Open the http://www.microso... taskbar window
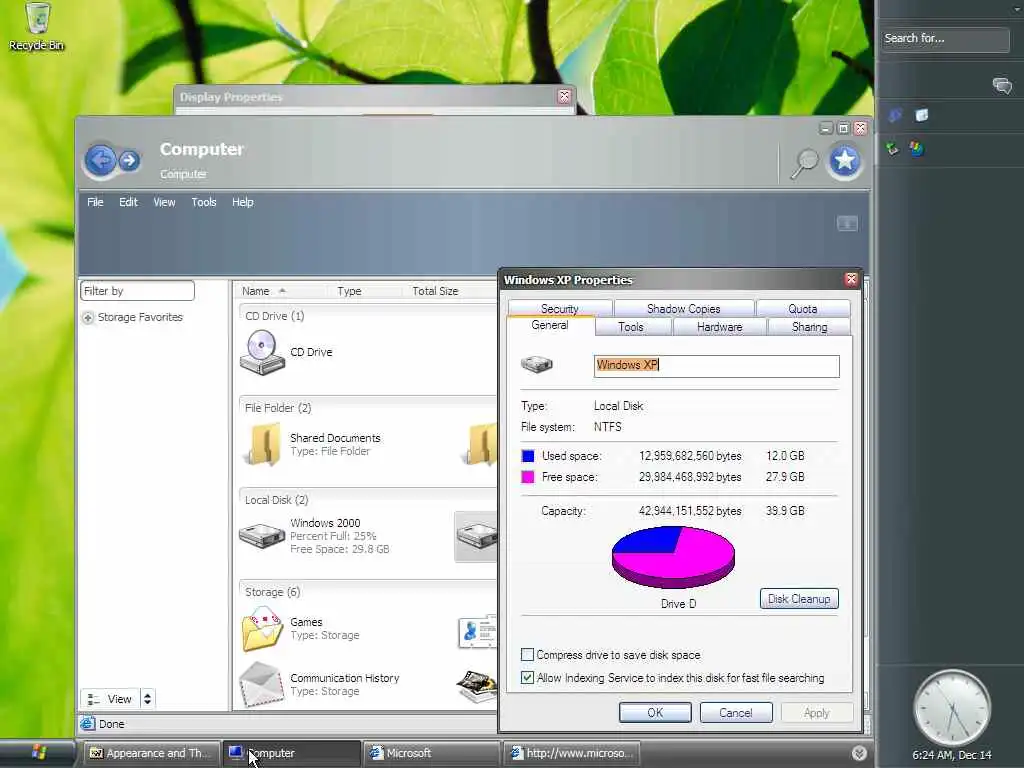This screenshot has width=1024, height=768. (x=571, y=753)
